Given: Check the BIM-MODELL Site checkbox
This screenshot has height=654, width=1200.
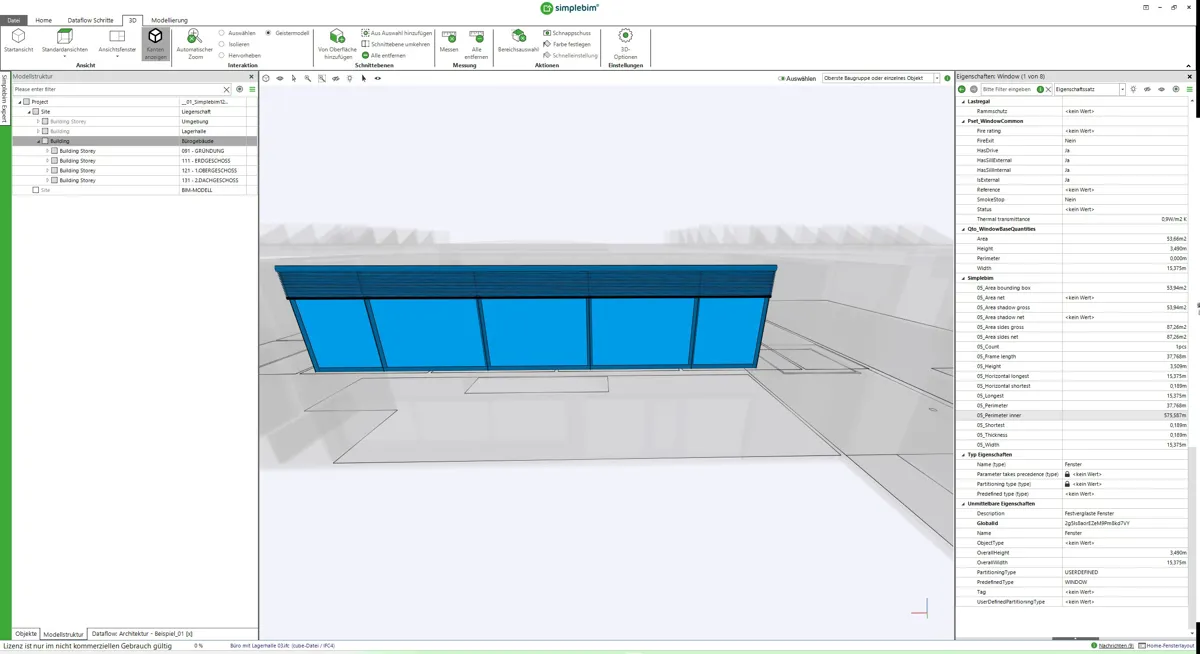Looking at the screenshot, I should point(36,190).
